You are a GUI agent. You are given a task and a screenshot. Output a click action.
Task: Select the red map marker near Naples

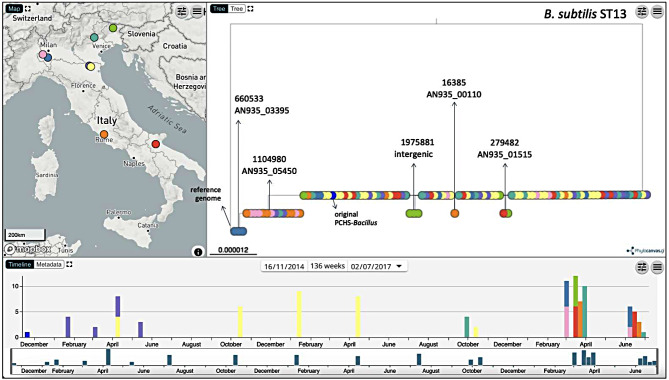tap(155, 145)
